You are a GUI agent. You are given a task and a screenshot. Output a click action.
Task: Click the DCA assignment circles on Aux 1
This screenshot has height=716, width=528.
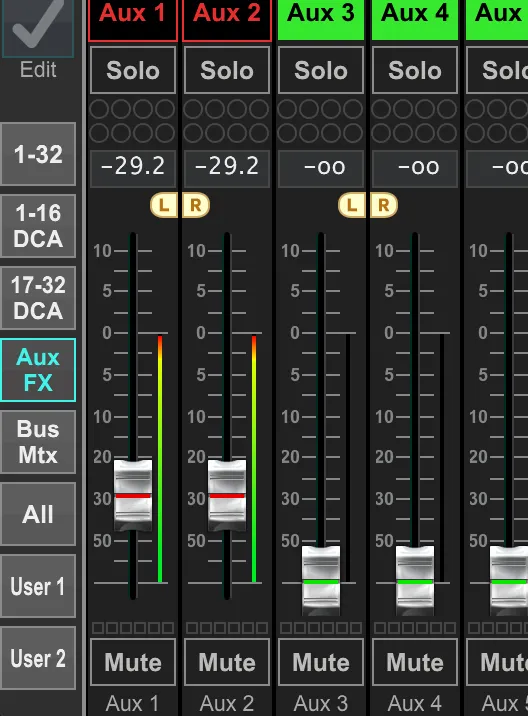[x=132, y=121]
